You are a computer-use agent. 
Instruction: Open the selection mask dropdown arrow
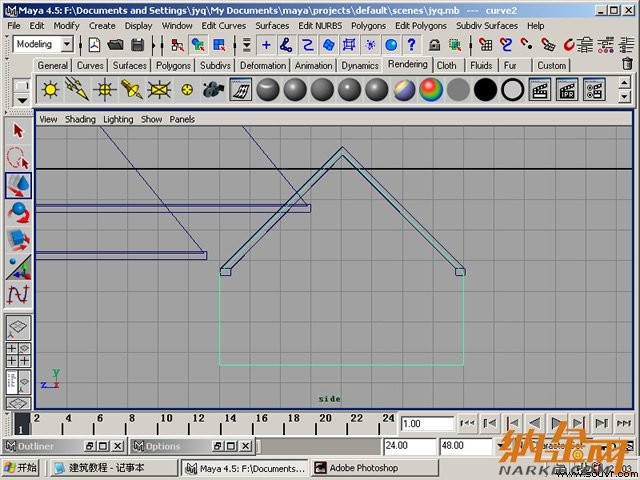tap(247, 45)
